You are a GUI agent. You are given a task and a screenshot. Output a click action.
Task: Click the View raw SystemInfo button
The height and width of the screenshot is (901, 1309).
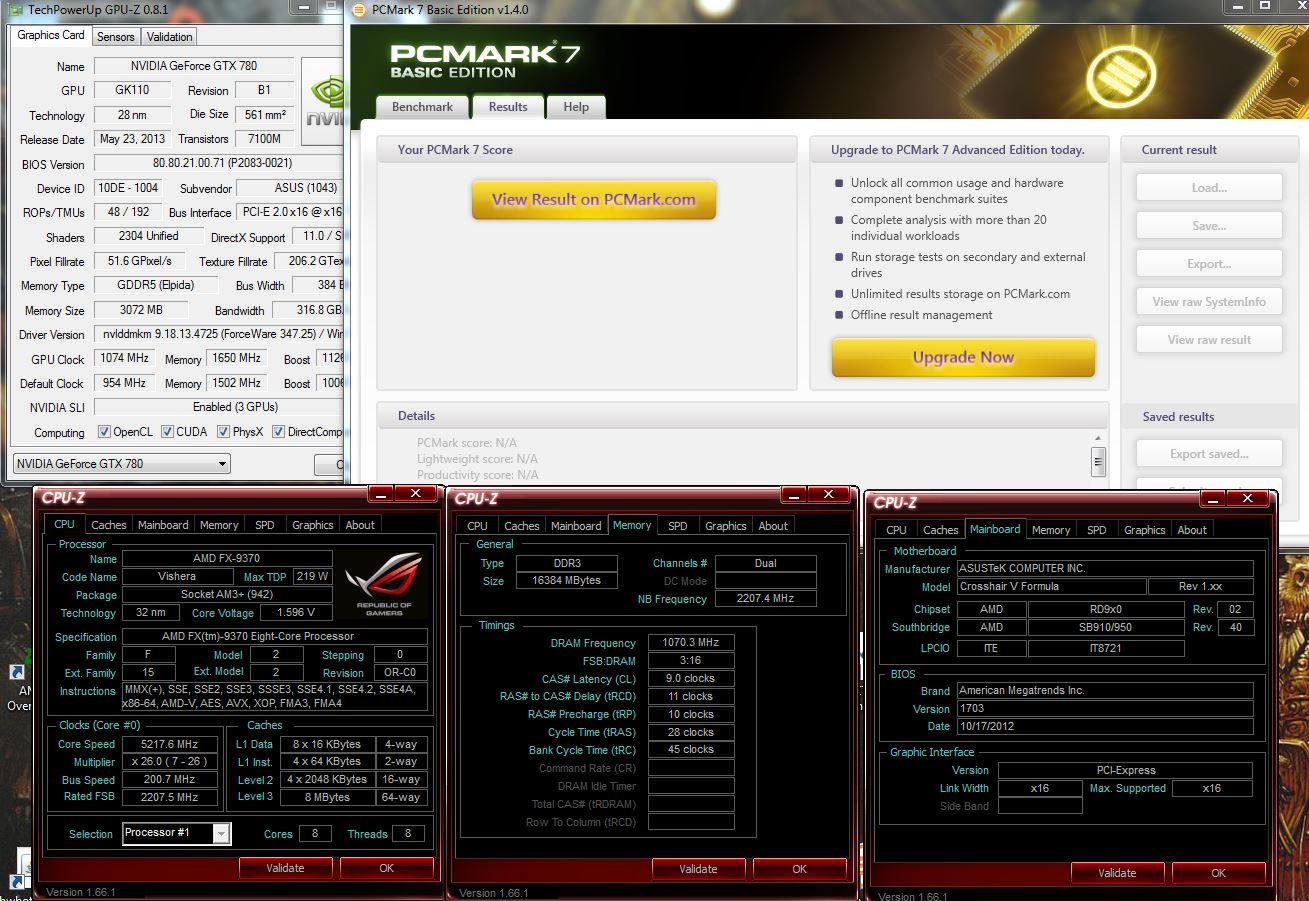click(1209, 302)
